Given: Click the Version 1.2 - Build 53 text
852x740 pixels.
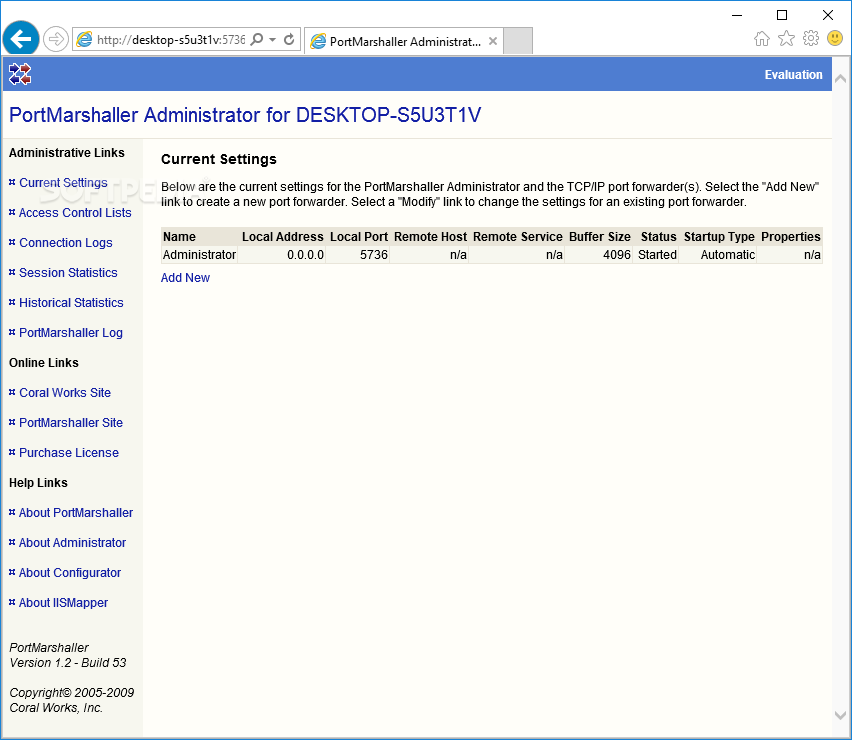Looking at the screenshot, I should pos(68,663).
